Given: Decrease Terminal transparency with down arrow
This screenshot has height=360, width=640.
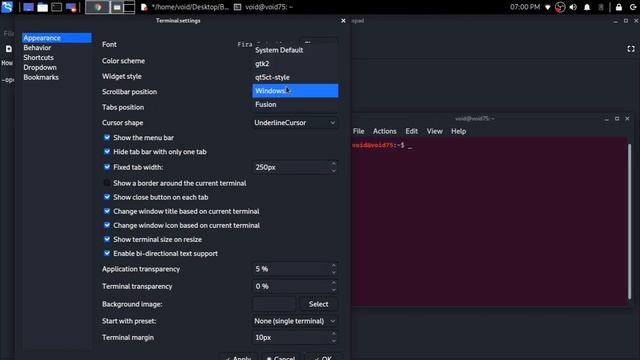Looking at the screenshot, I should 333,290.
